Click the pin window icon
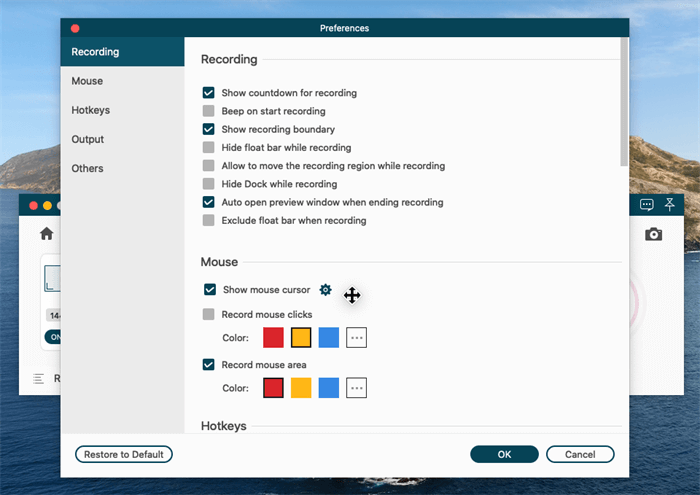Screen dimensions: 700x495 tap(670, 204)
